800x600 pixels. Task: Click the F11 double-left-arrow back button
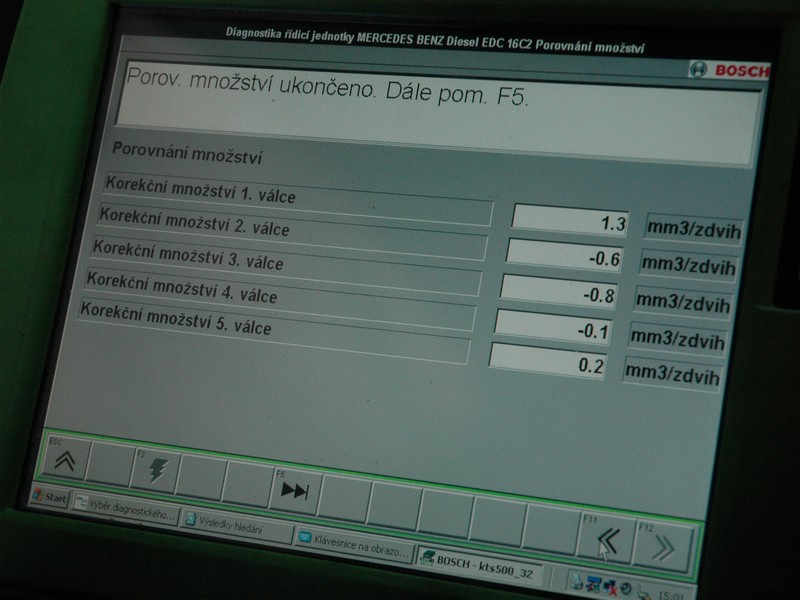[607, 539]
